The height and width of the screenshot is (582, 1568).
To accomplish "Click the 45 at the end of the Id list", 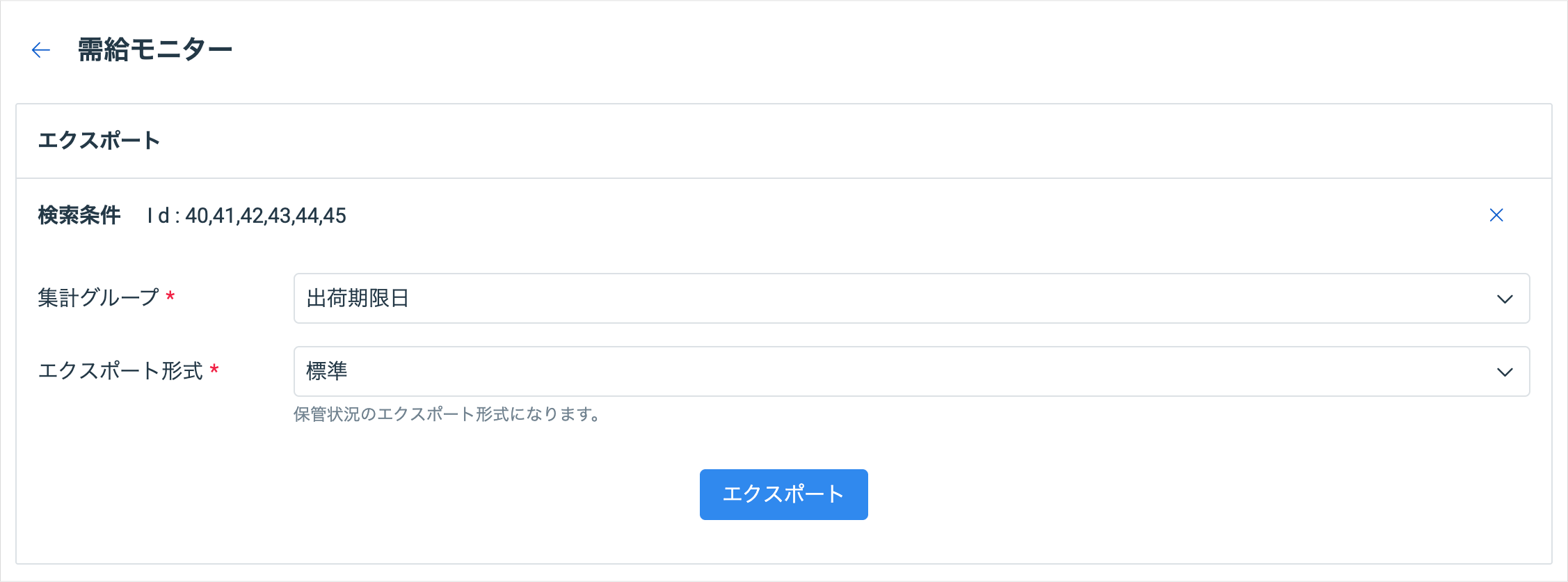I will click(335, 216).
